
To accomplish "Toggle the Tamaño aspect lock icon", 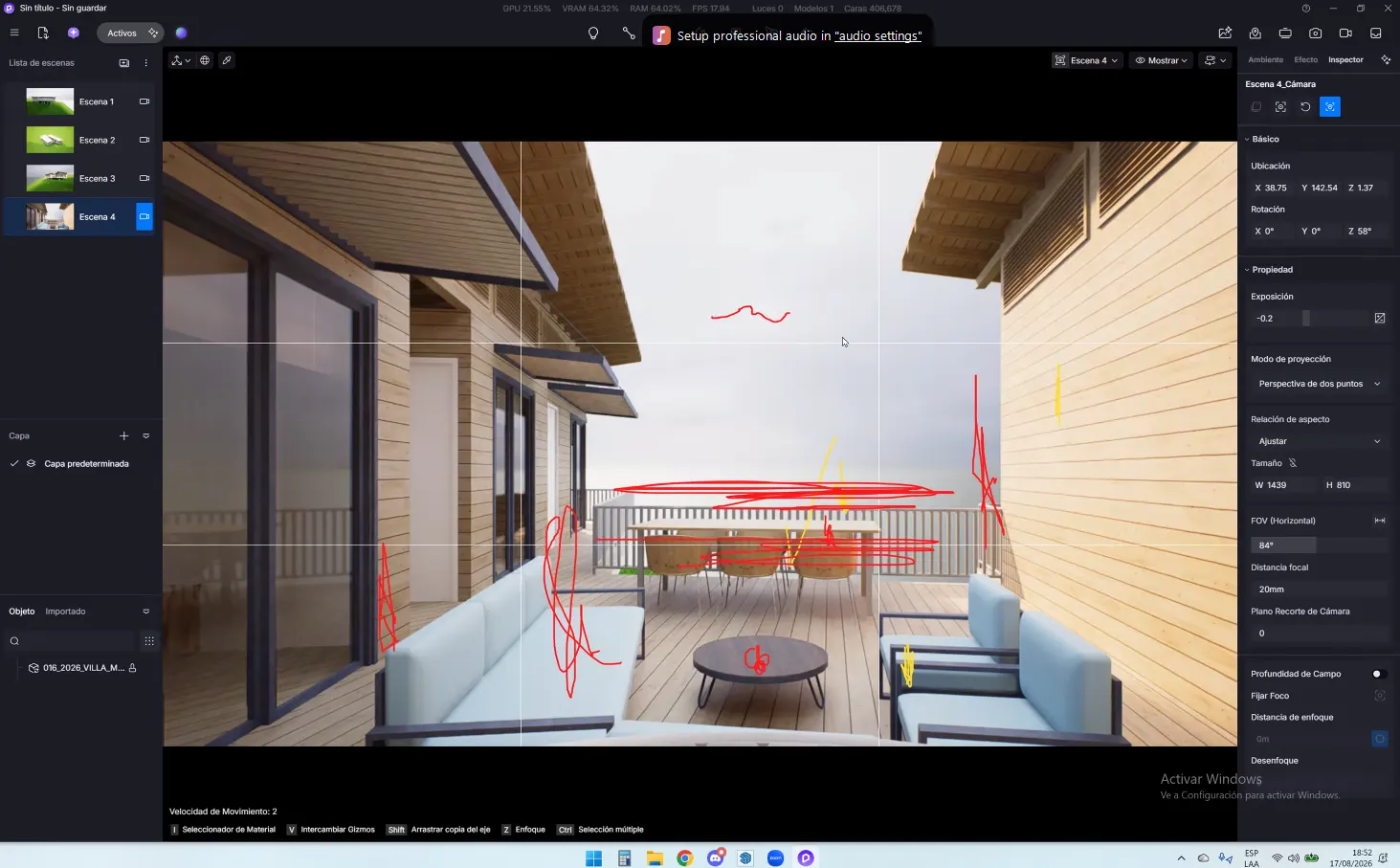I will [x=1293, y=463].
